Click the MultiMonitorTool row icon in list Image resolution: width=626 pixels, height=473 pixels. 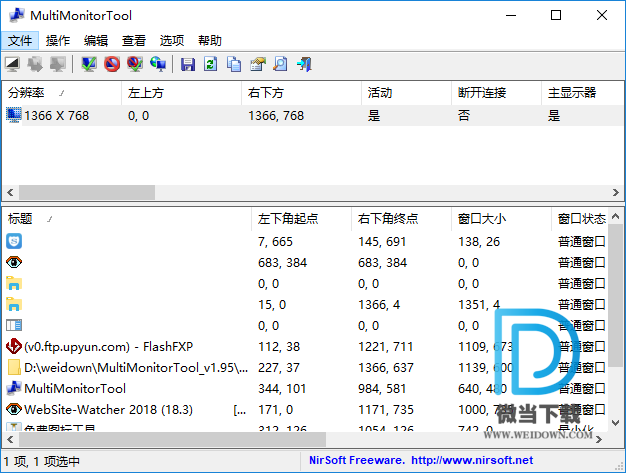[14, 388]
